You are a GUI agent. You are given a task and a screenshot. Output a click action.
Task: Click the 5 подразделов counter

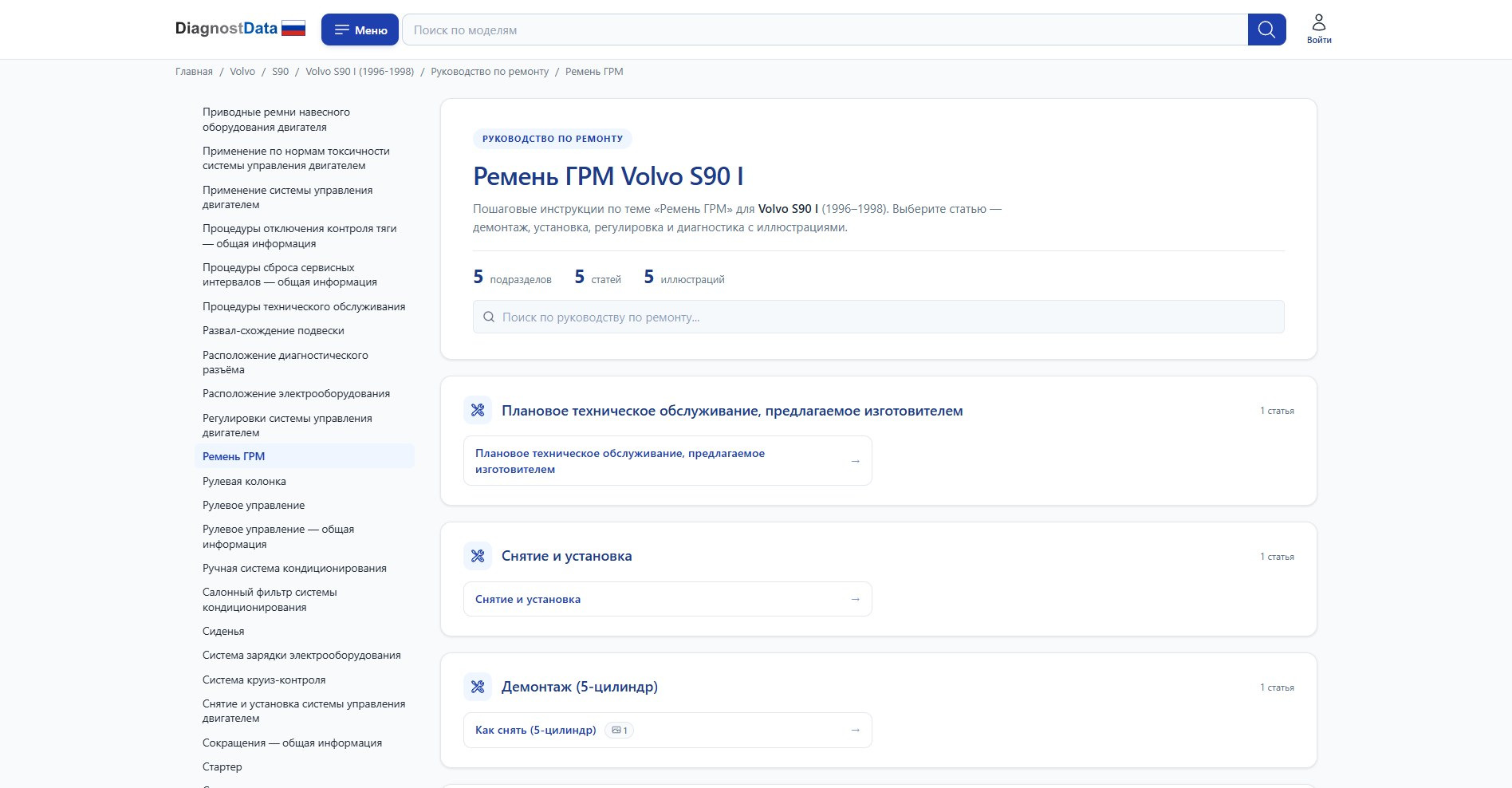tap(512, 278)
